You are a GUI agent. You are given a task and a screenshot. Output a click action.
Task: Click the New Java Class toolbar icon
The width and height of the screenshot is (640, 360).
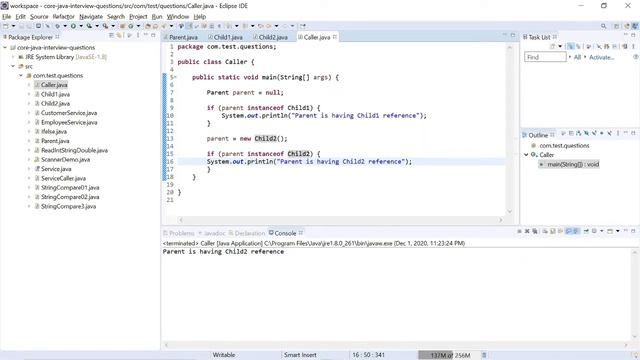tap(131, 26)
